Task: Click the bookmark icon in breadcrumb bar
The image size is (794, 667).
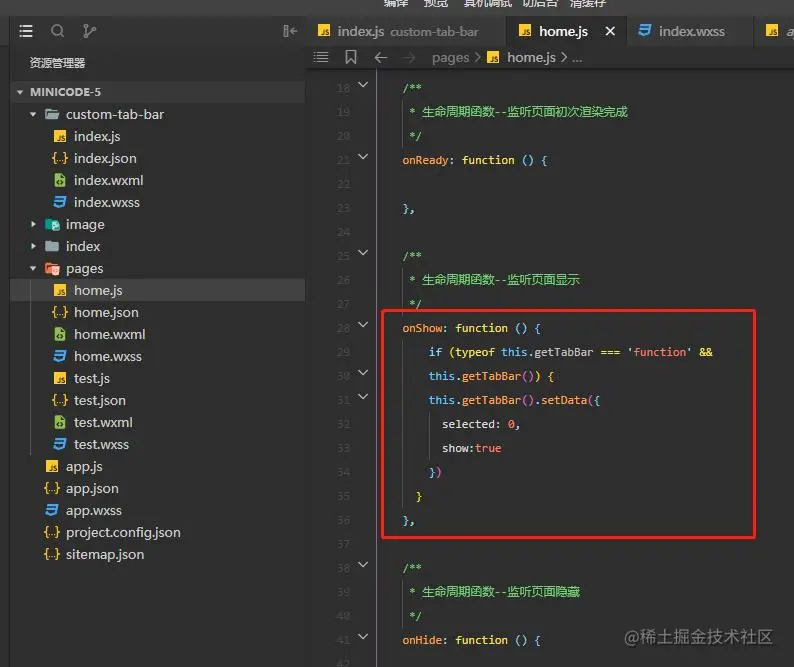Action: [351, 57]
